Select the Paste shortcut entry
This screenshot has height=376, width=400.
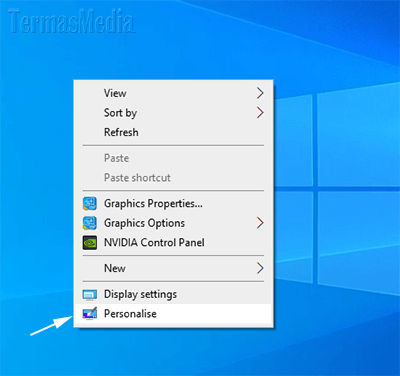click(173, 178)
